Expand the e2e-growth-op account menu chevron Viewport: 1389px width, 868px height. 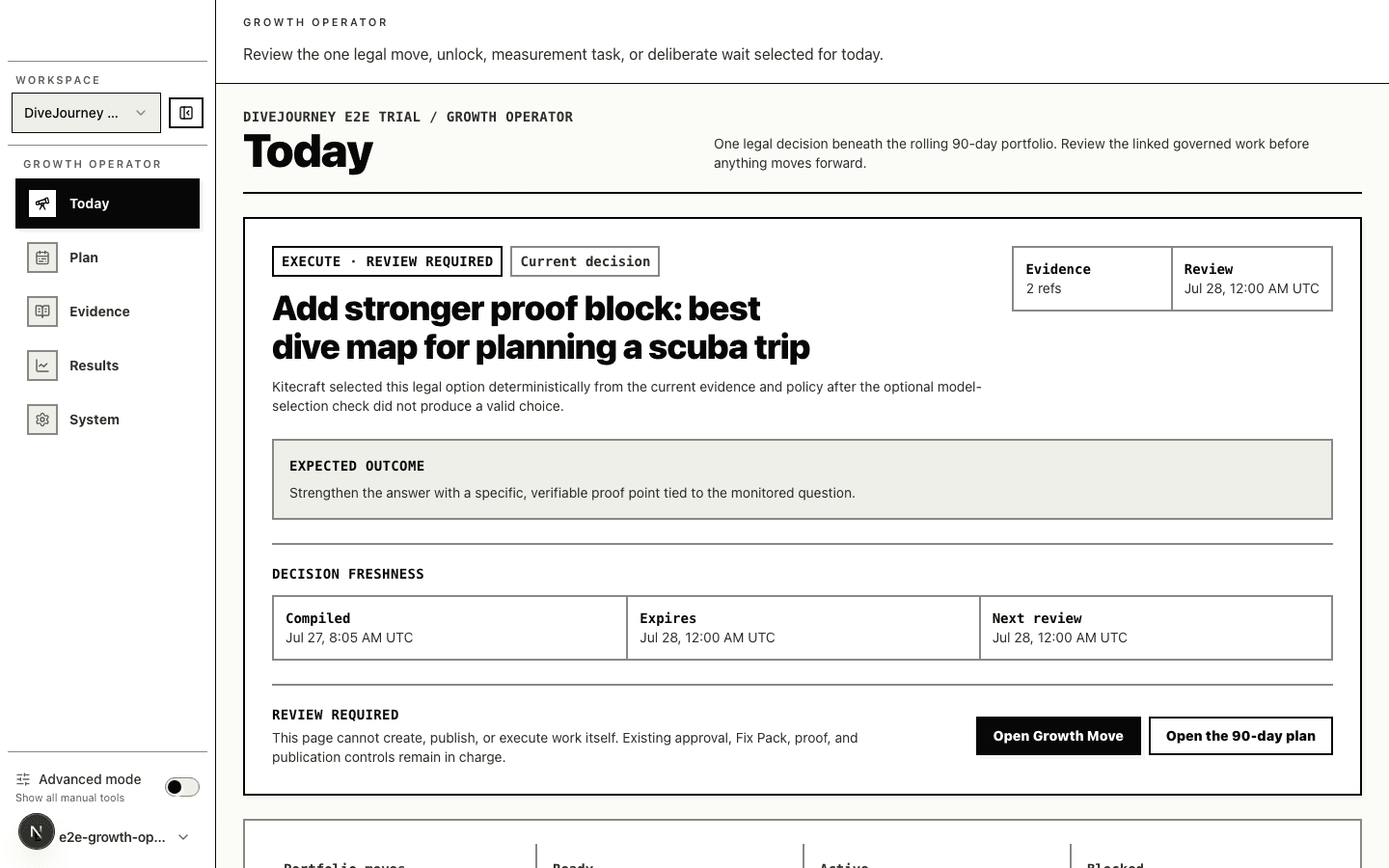click(x=183, y=837)
